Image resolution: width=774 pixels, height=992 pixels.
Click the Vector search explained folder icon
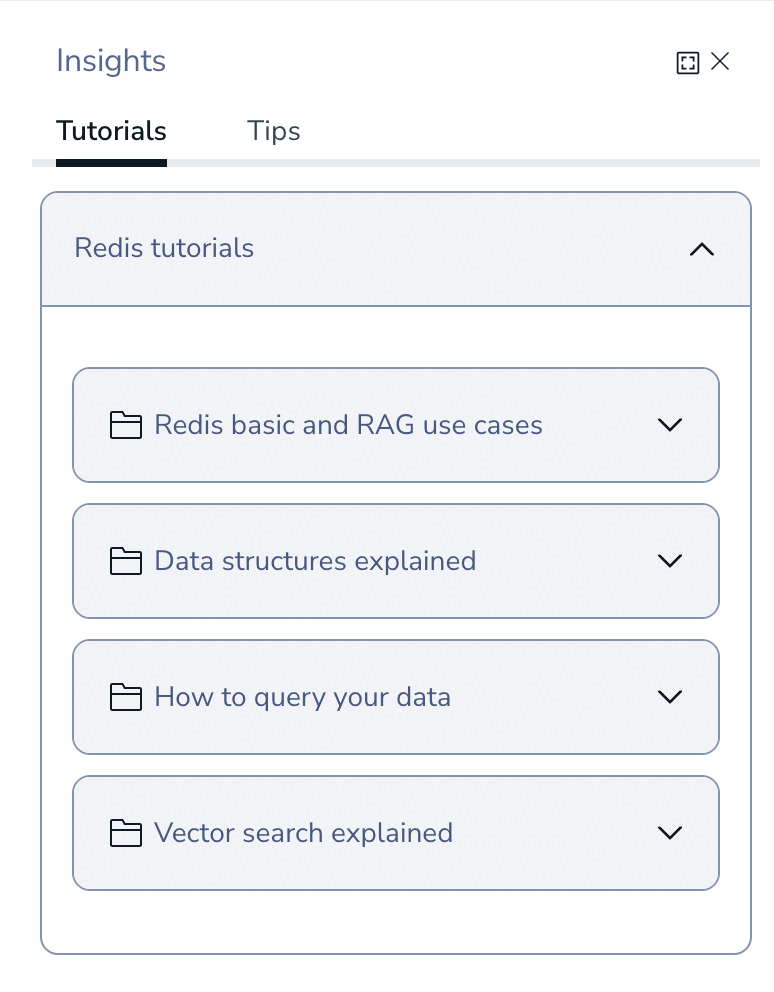click(x=125, y=833)
